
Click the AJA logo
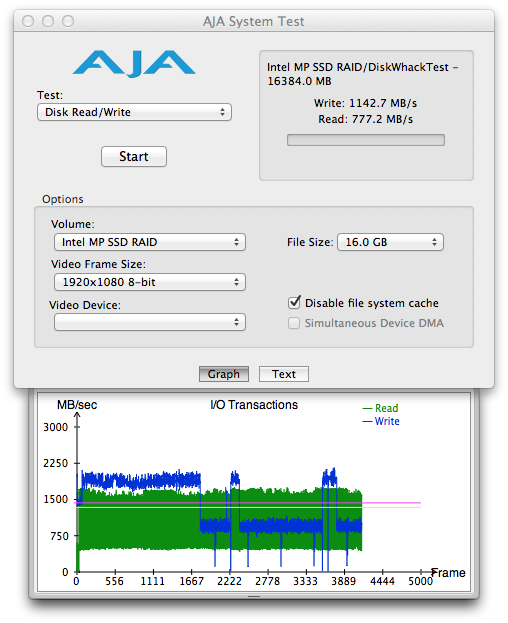coord(134,64)
